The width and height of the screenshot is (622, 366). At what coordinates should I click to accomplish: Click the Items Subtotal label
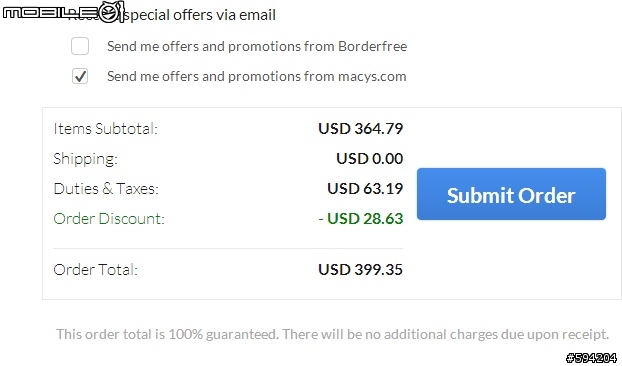pyautogui.click(x=106, y=128)
